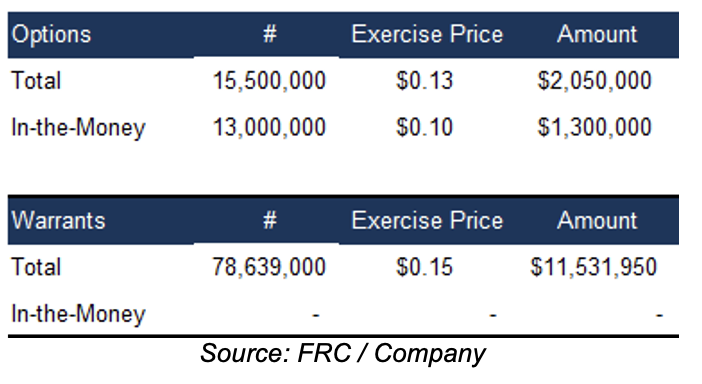Click the $0.10 exercise price cell
Image resolution: width=702 pixels, height=384 pixels.
click(424, 127)
